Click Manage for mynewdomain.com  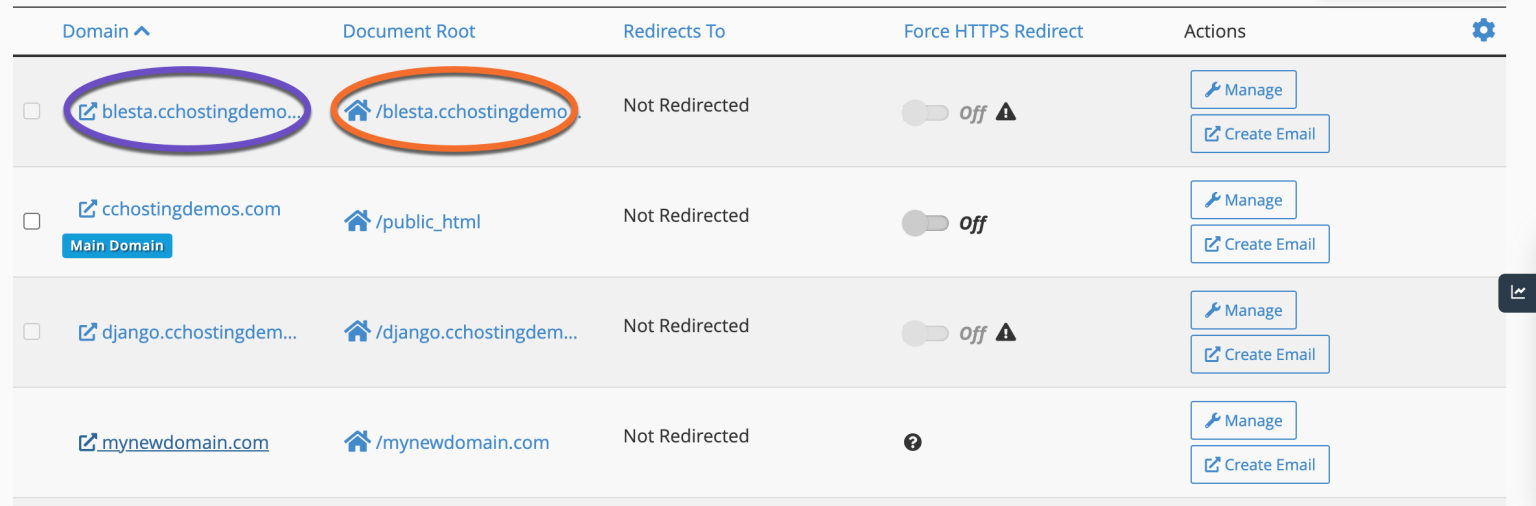coord(1243,420)
